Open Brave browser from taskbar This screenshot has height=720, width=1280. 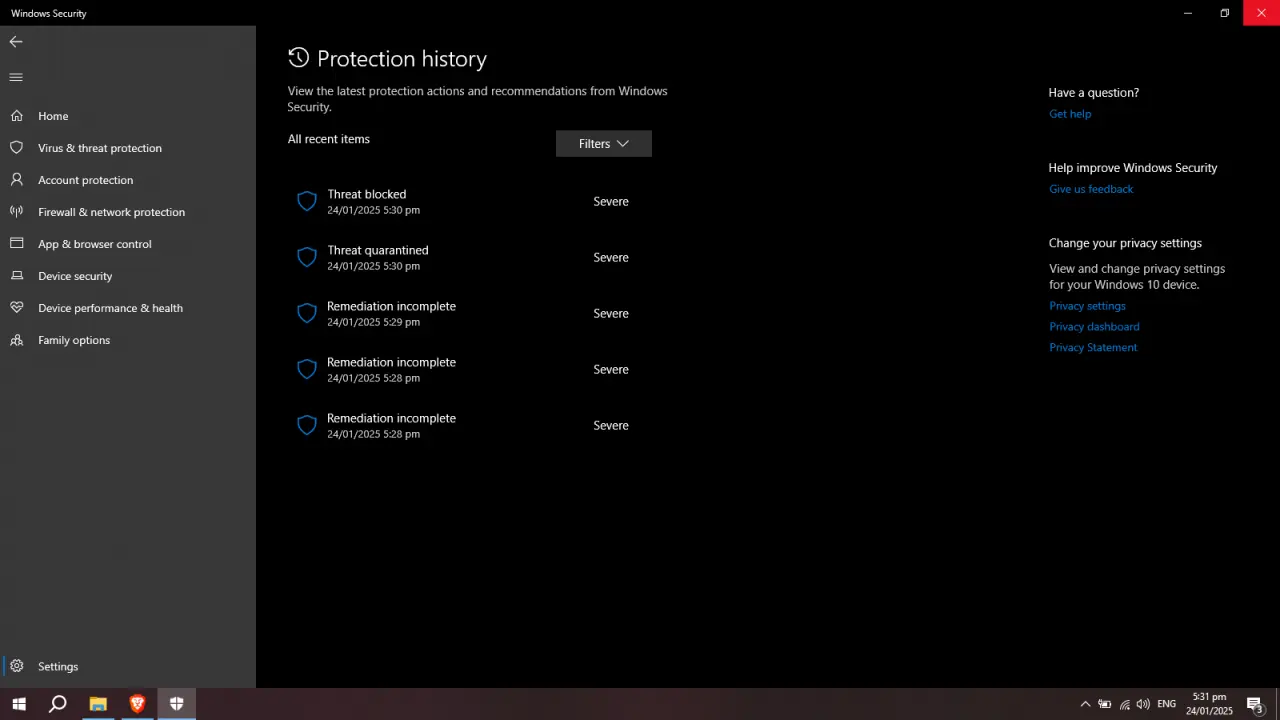137,704
